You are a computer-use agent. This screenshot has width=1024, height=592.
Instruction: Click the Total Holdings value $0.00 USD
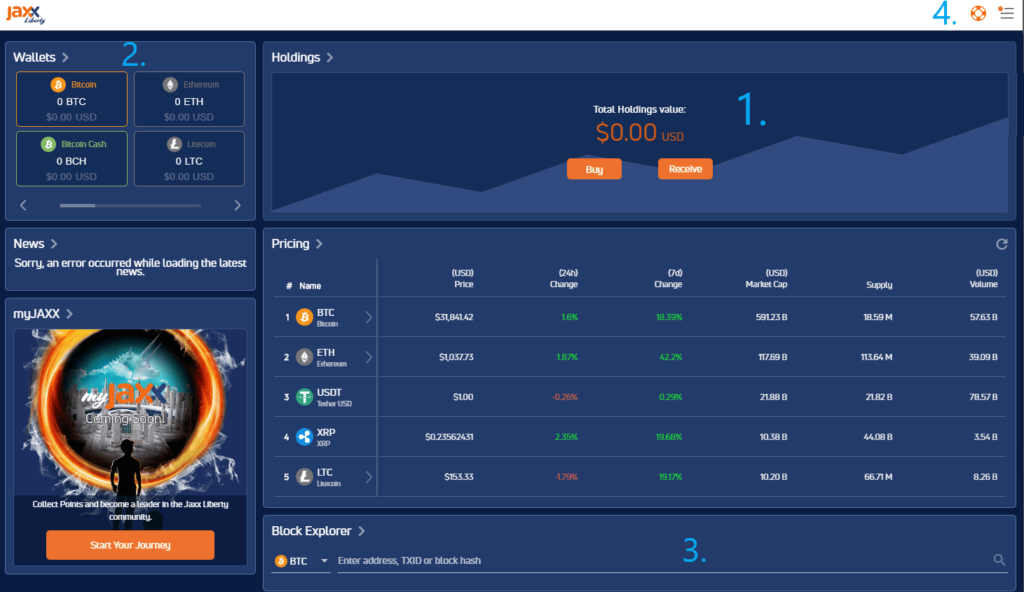click(x=639, y=133)
